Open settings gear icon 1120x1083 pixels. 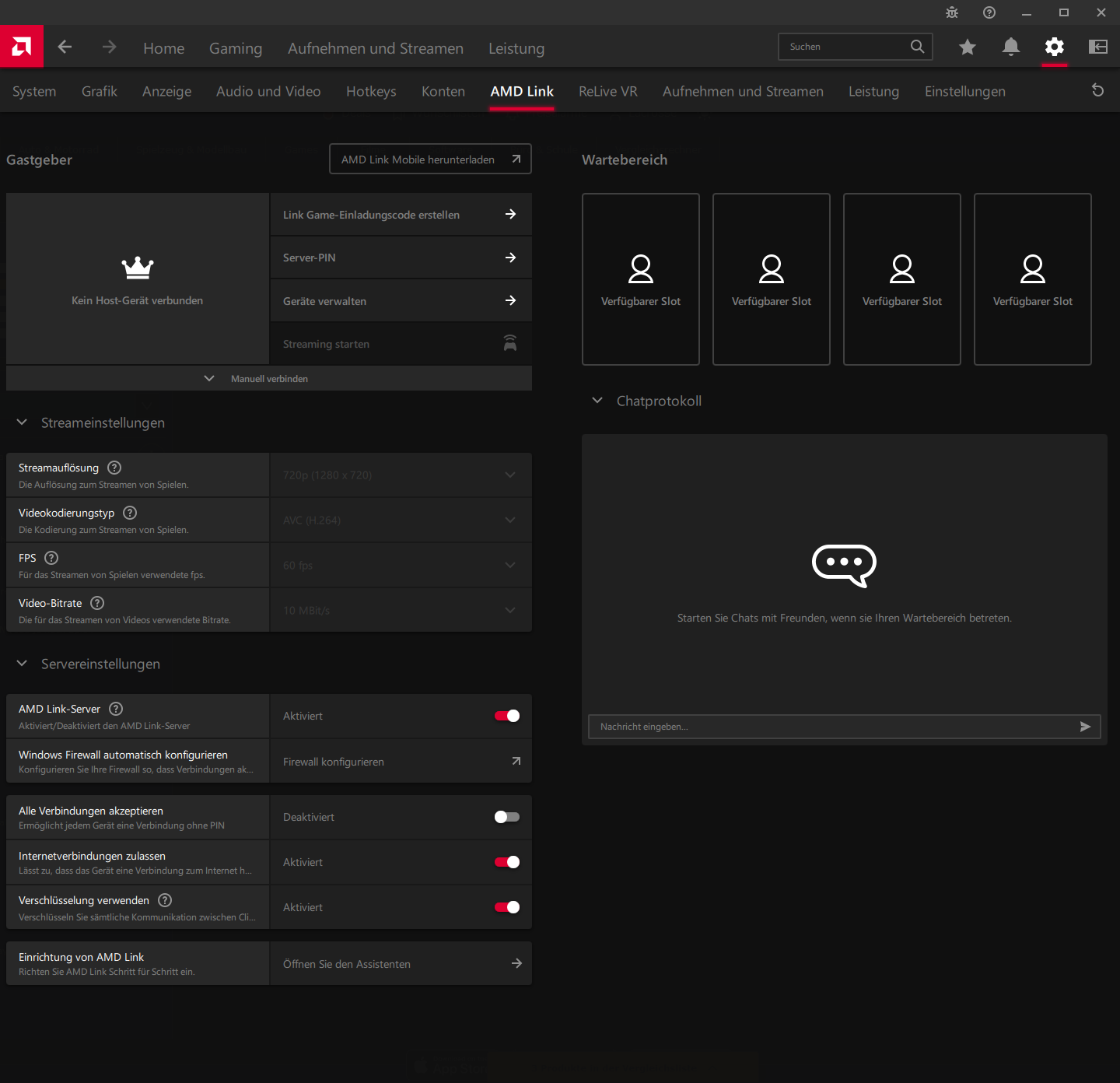coord(1055,47)
